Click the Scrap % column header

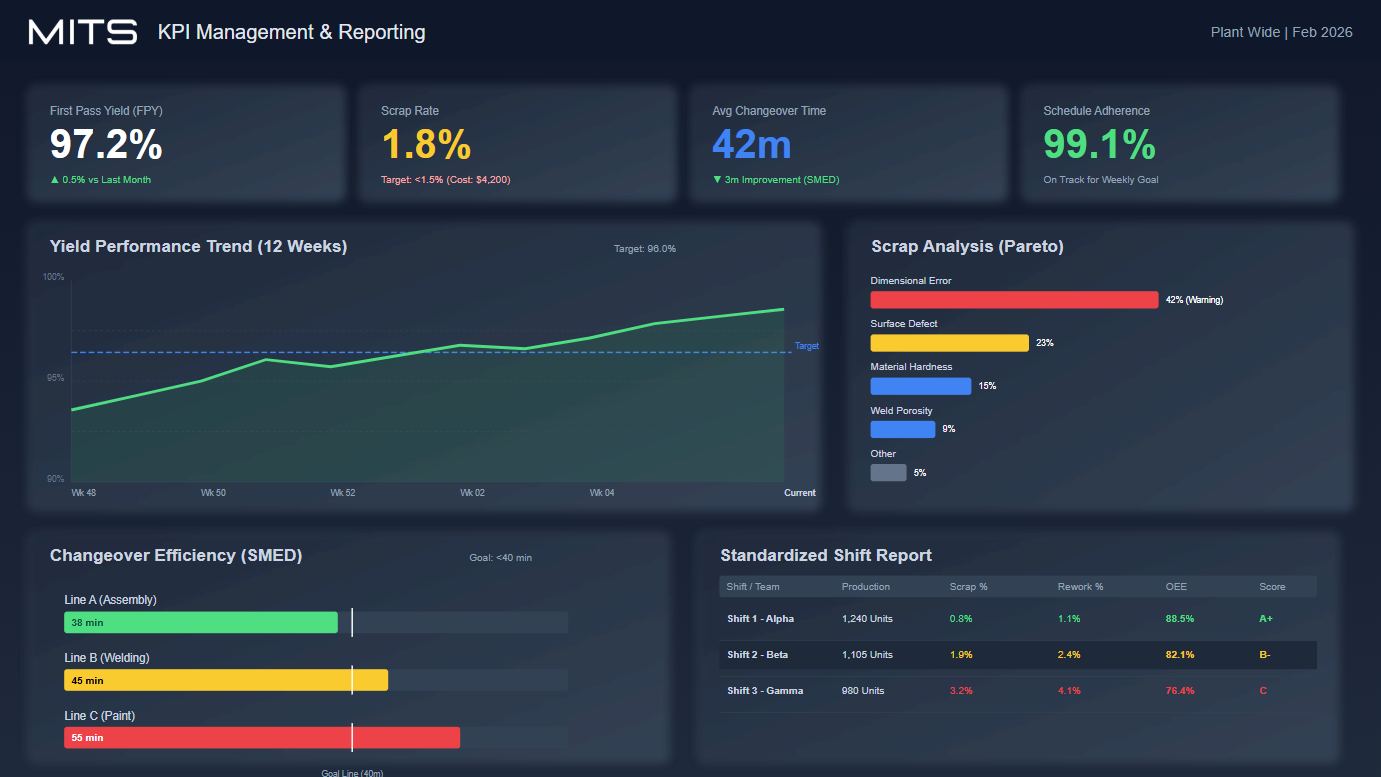pos(968,587)
